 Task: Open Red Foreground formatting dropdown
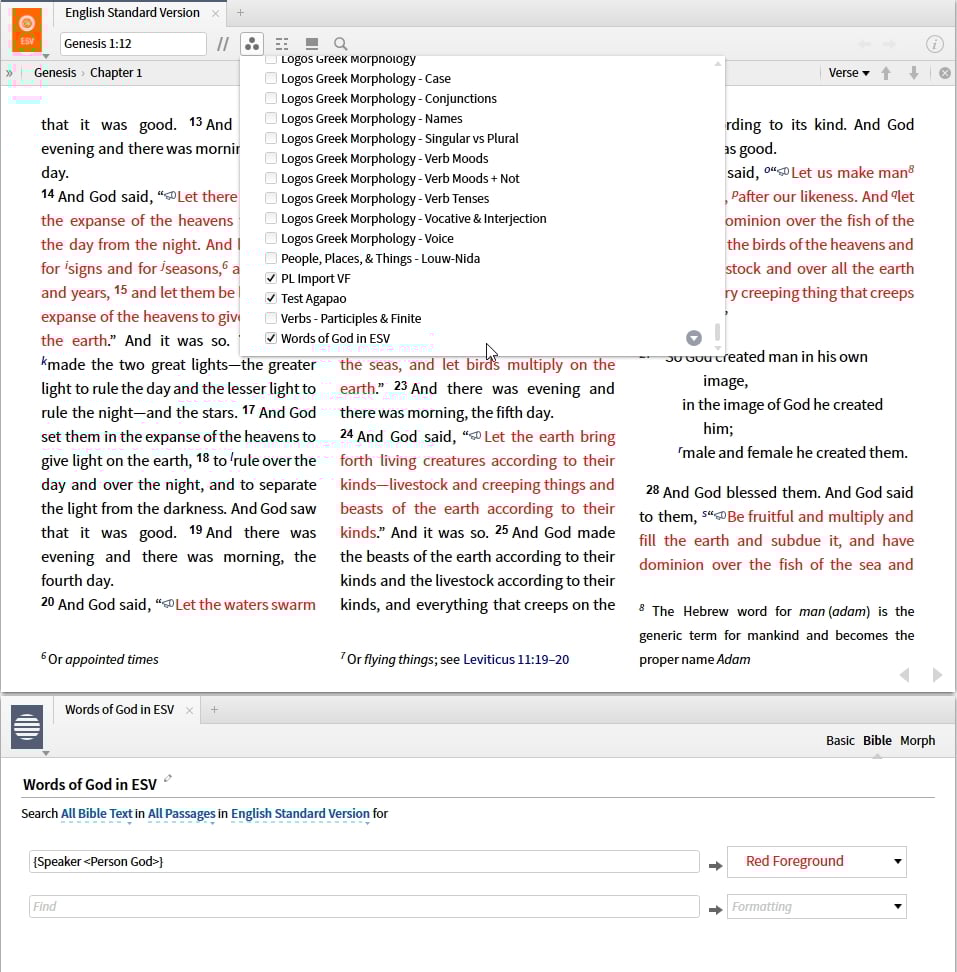[816, 862]
